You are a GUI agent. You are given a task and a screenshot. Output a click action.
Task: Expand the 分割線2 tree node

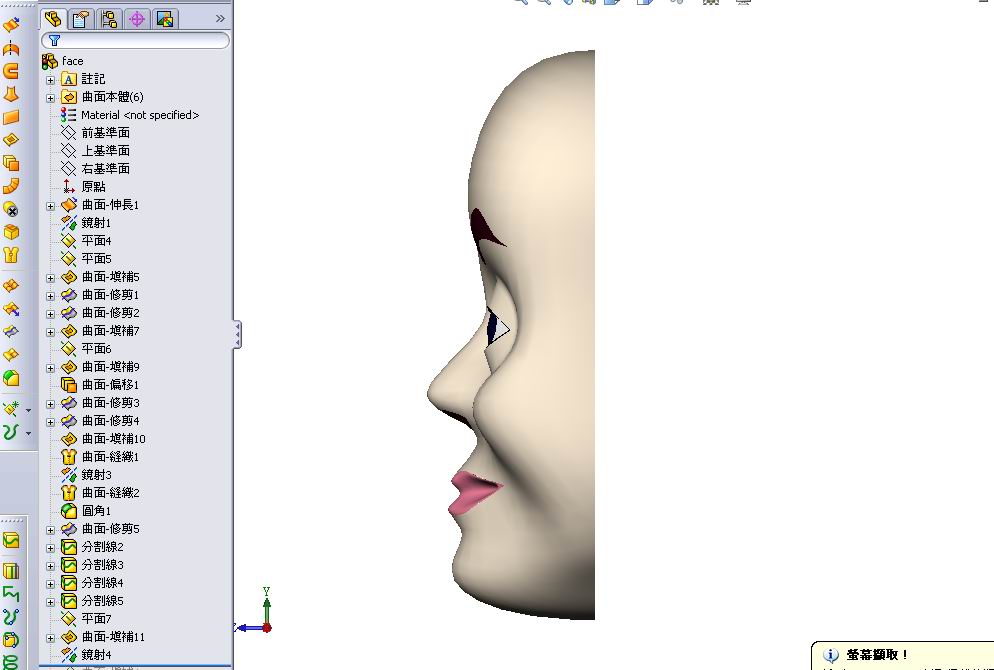pos(50,546)
